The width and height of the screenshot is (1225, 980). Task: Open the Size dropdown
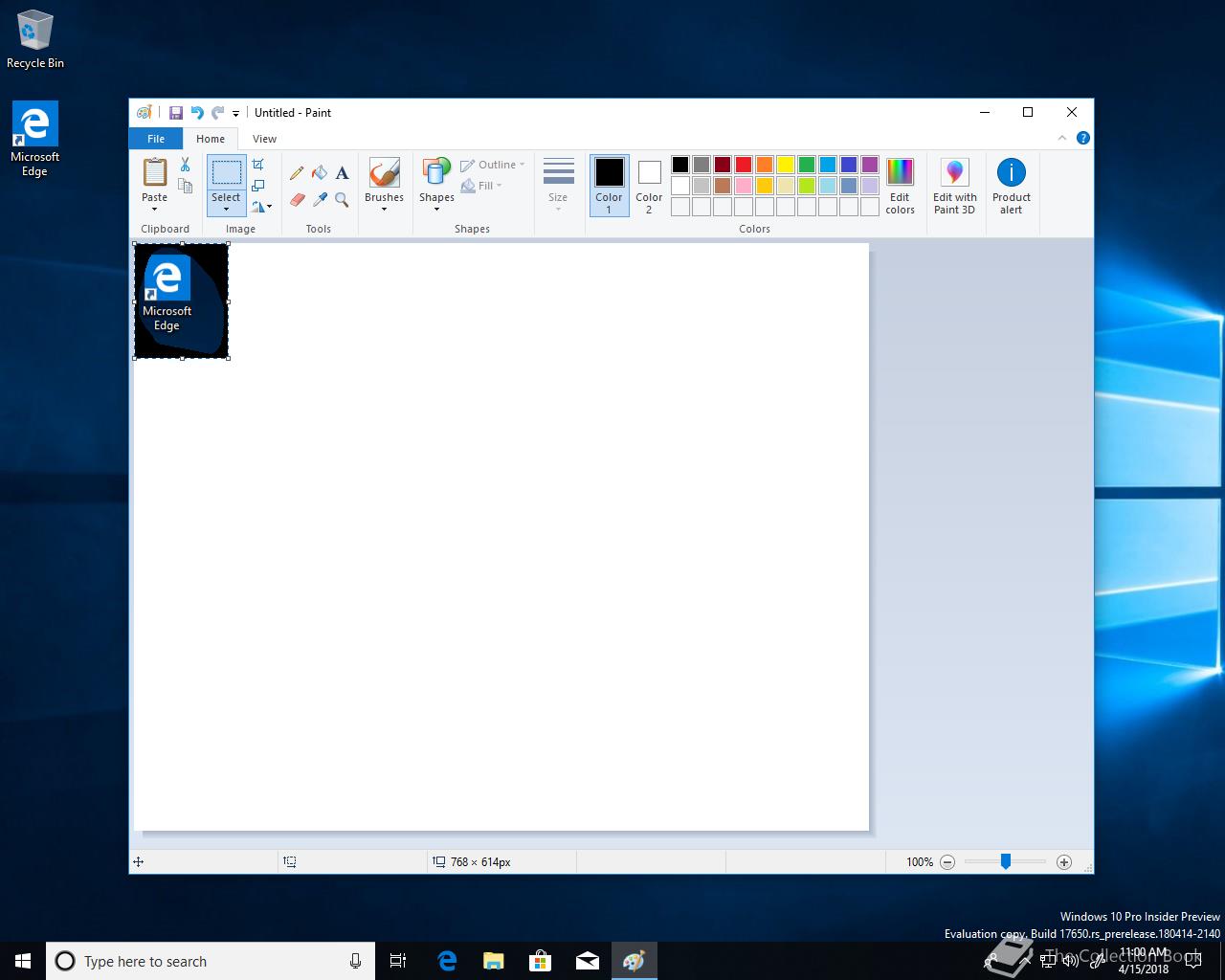pos(558,186)
